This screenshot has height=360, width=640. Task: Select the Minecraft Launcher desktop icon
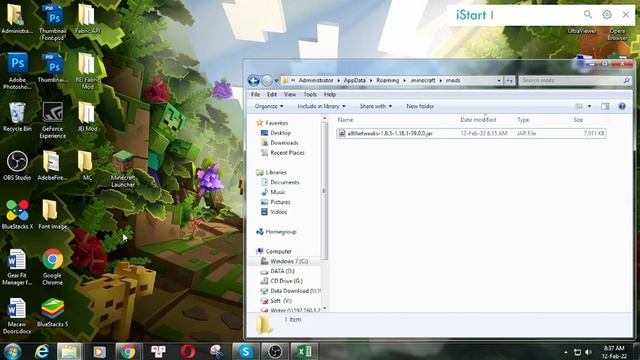tap(123, 169)
